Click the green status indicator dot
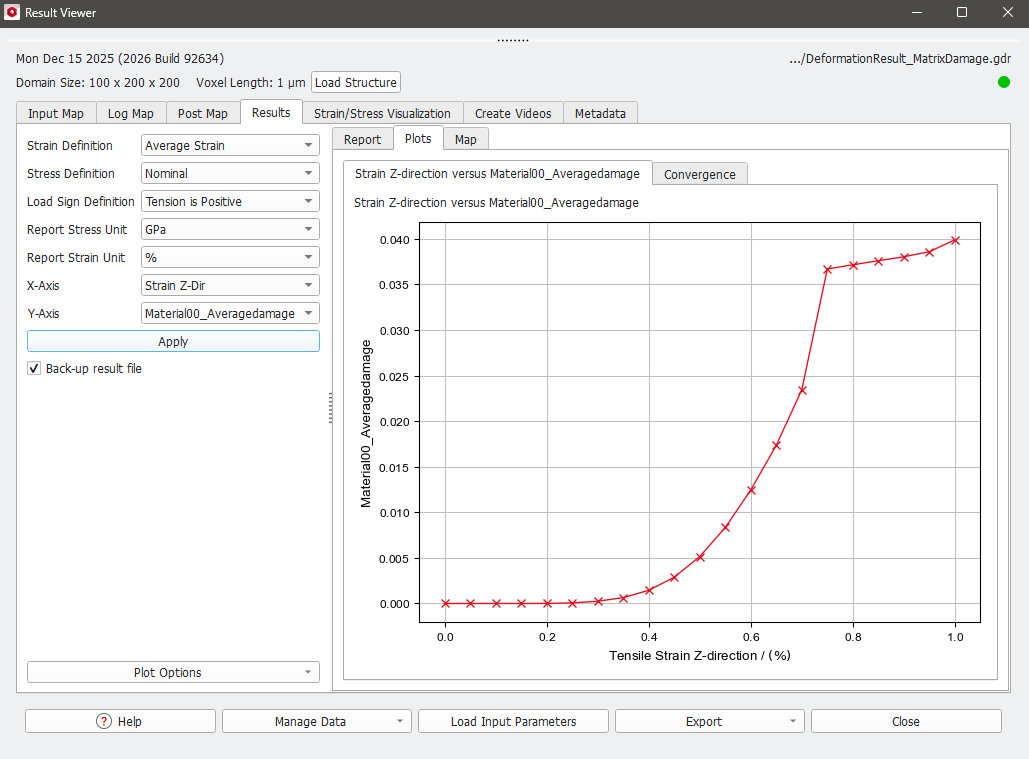 (1003, 82)
